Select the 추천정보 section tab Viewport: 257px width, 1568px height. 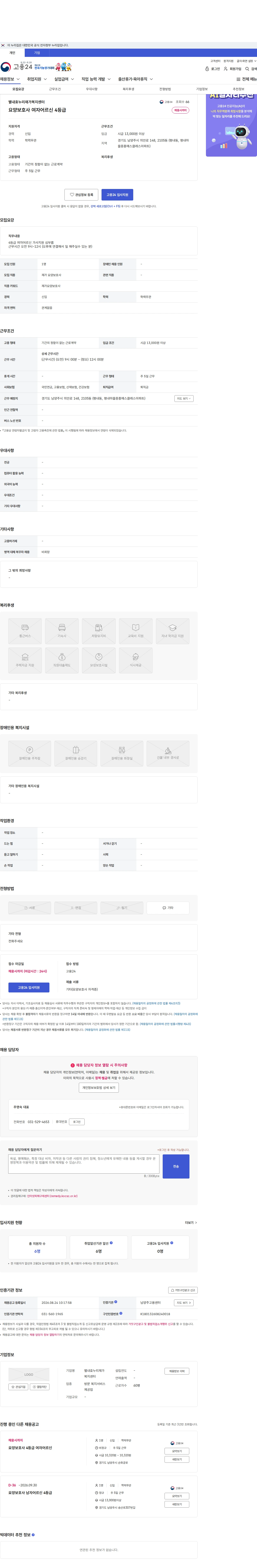coord(239,89)
